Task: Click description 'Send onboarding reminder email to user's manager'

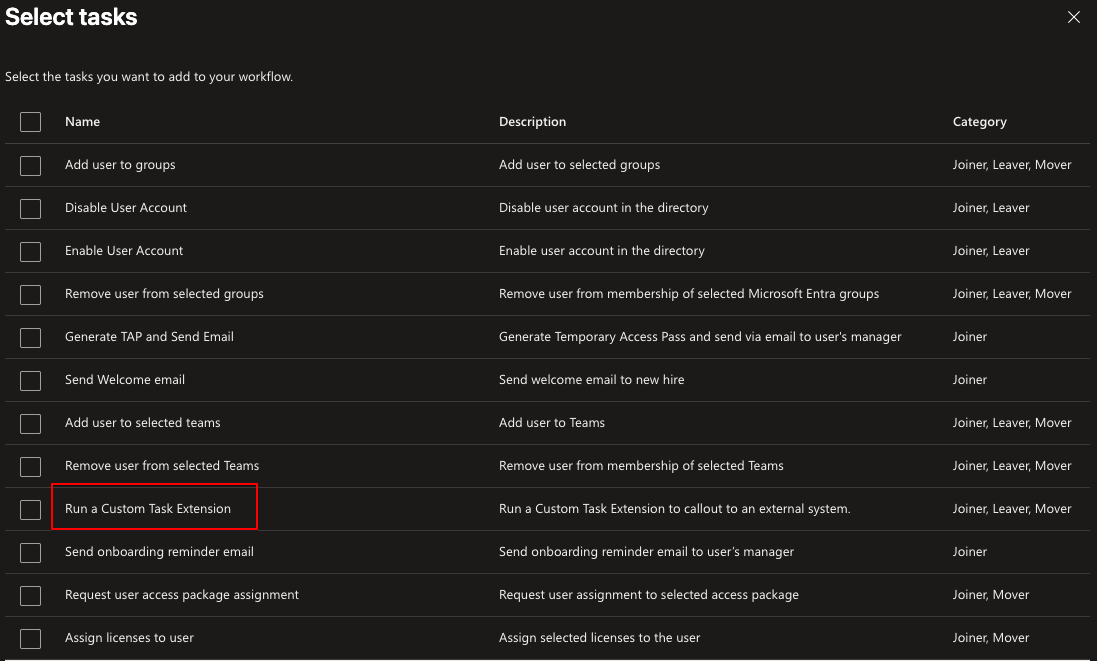Action: click(646, 552)
